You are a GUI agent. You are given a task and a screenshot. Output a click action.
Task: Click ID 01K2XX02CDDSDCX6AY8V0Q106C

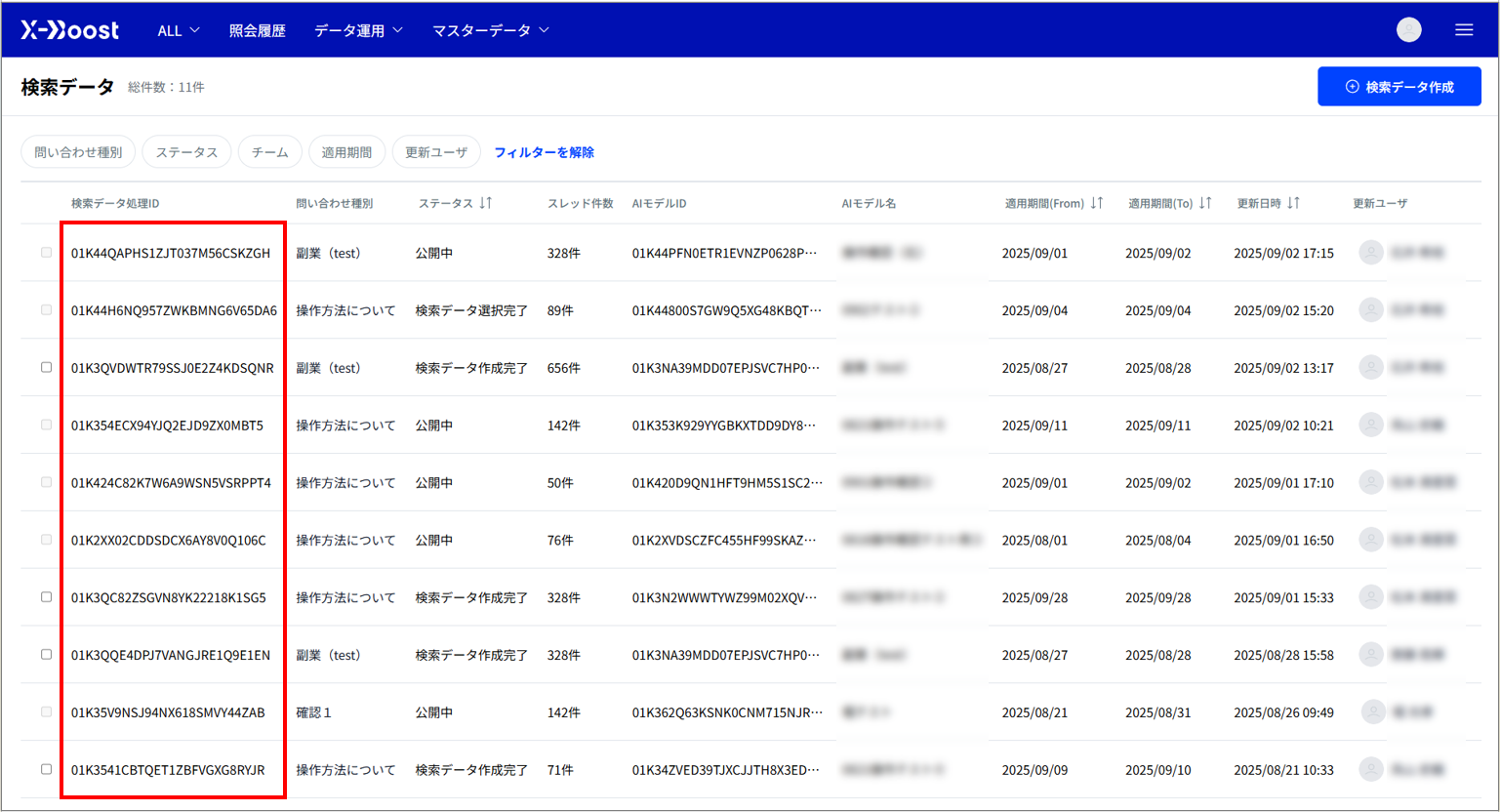pyautogui.click(x=168, y=540)
